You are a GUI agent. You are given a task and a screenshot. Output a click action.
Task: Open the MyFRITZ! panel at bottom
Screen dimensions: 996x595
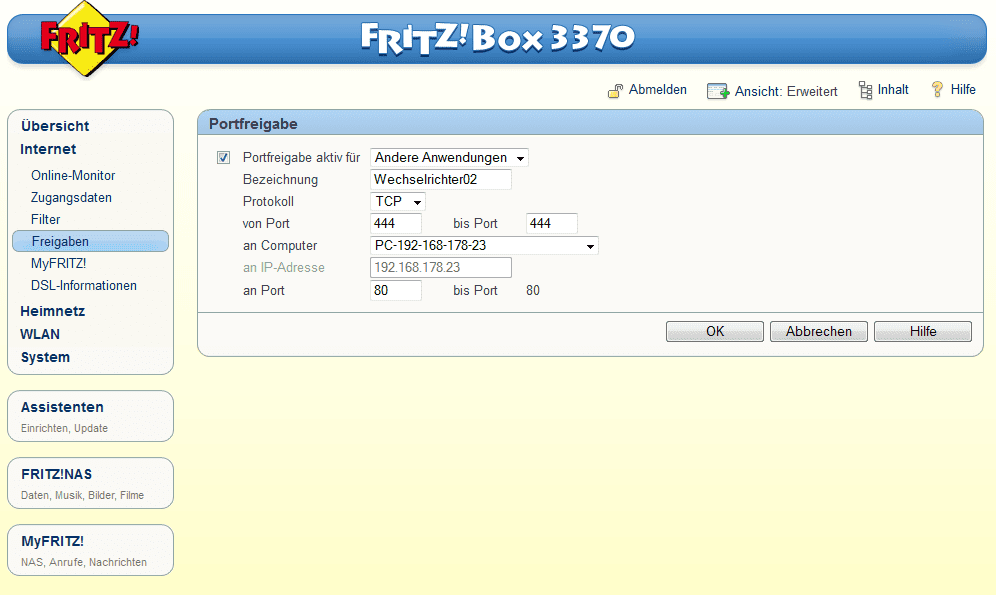tap(90, 550)
